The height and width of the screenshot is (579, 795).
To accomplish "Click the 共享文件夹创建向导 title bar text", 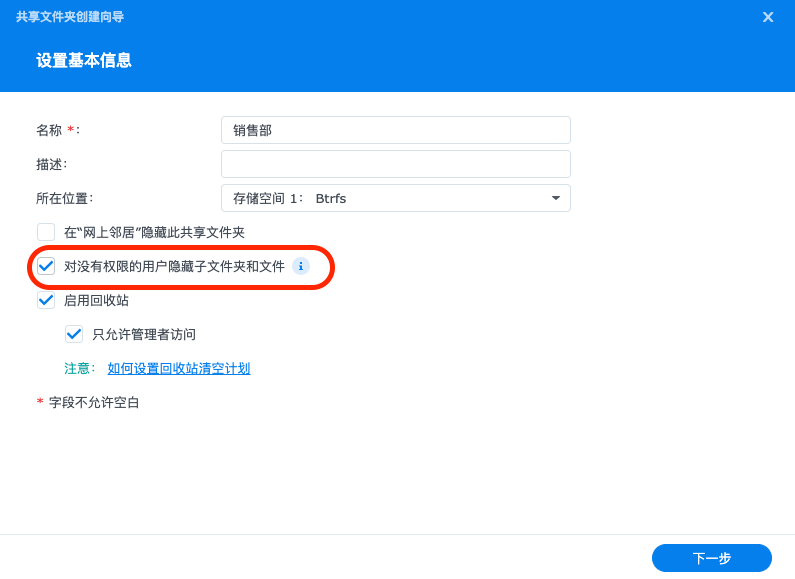I will coord(70,17).
